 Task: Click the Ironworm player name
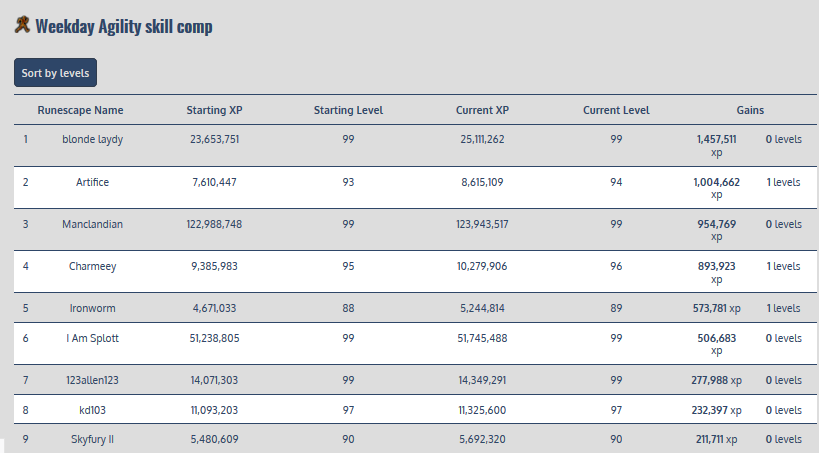[92, 308]
